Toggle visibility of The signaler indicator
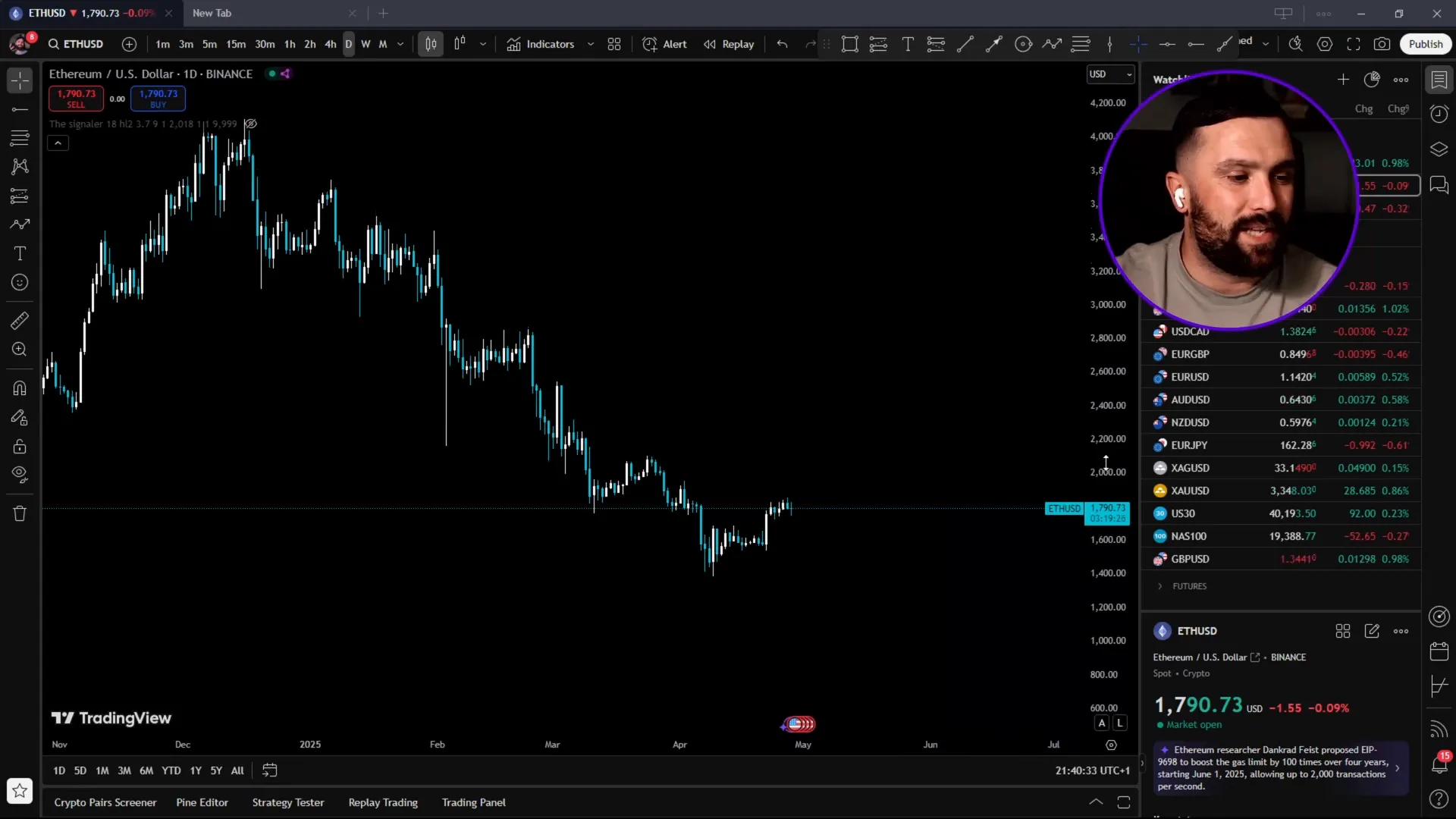The height and width of the screenshot is (819, 1456). pyautogui.click(x=250, y=124)
